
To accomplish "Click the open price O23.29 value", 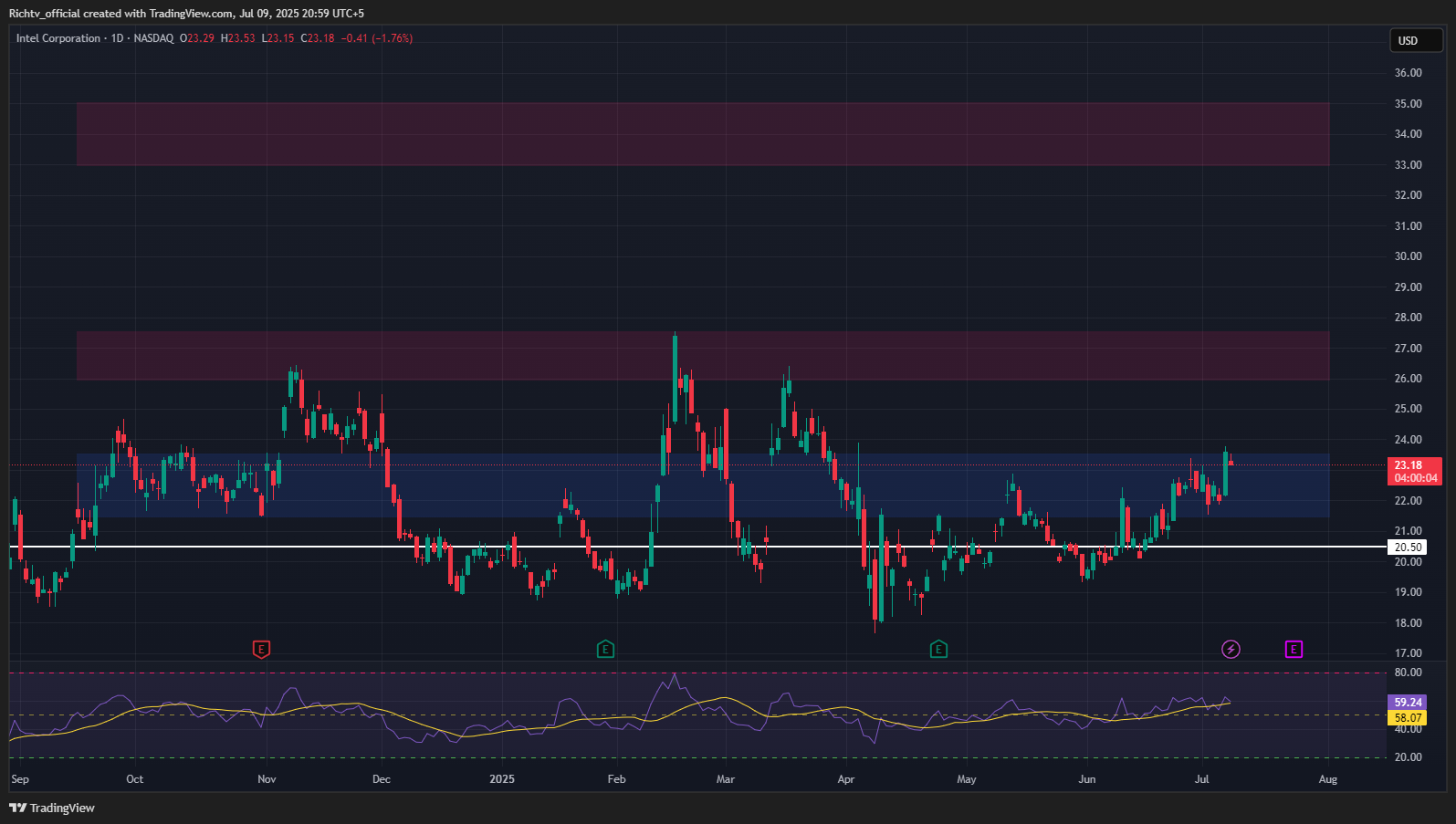I will (197, 38).
